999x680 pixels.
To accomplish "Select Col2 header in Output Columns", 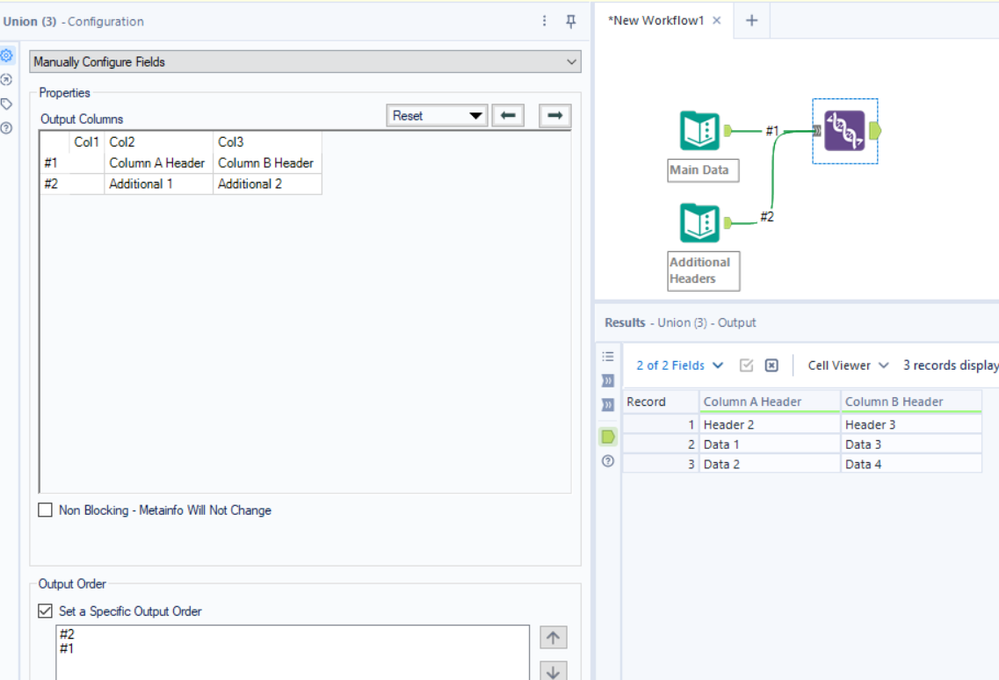I will coord(159,141).
